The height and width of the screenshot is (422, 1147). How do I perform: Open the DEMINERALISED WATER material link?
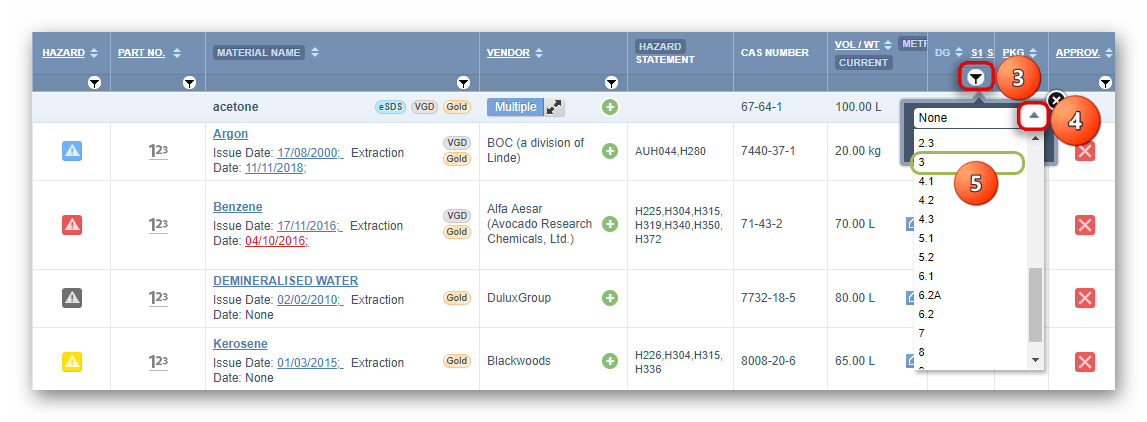pyautogui.click(x=285, y=281)
